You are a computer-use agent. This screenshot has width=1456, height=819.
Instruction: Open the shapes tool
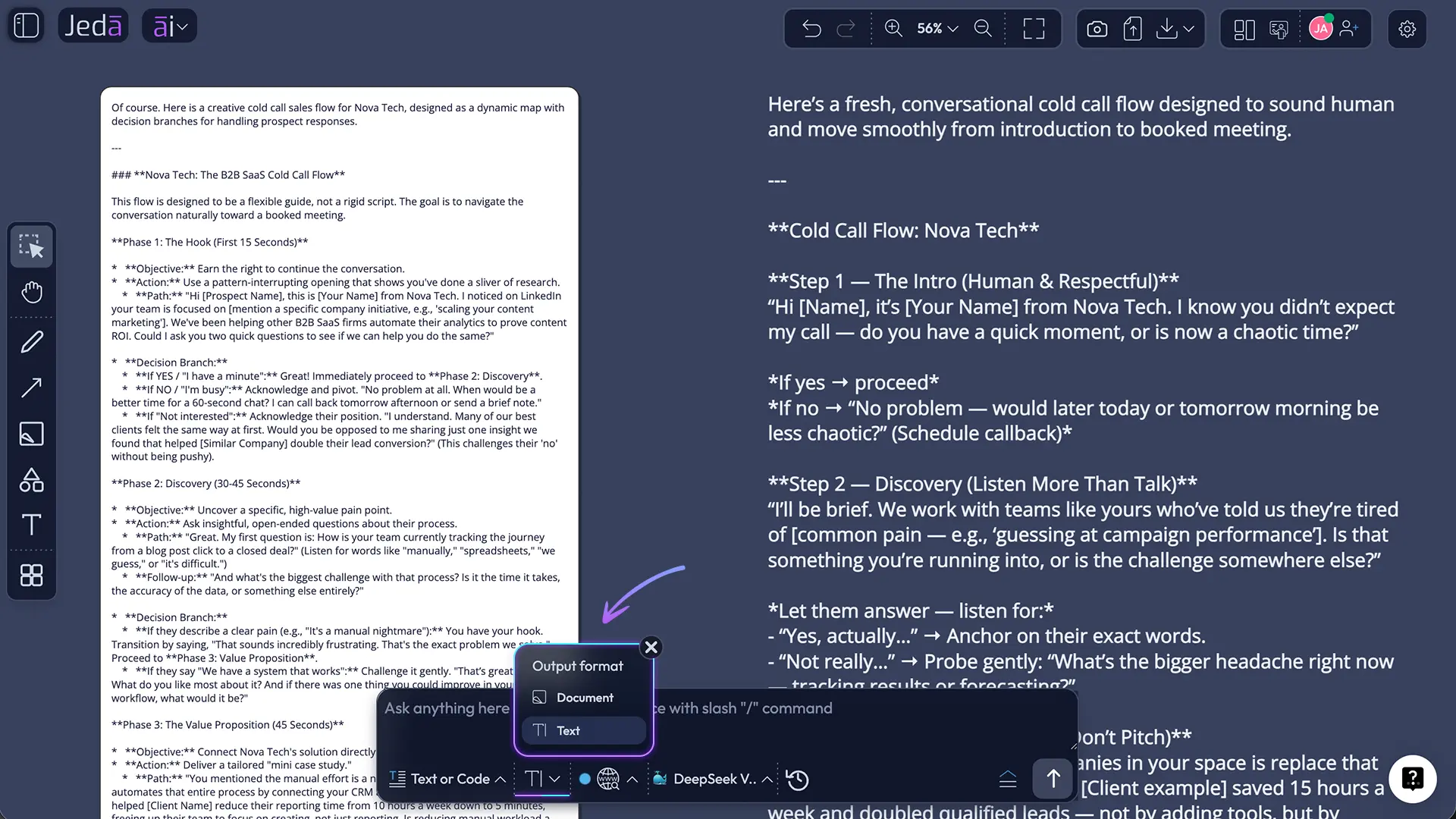[x=32, y=479]
